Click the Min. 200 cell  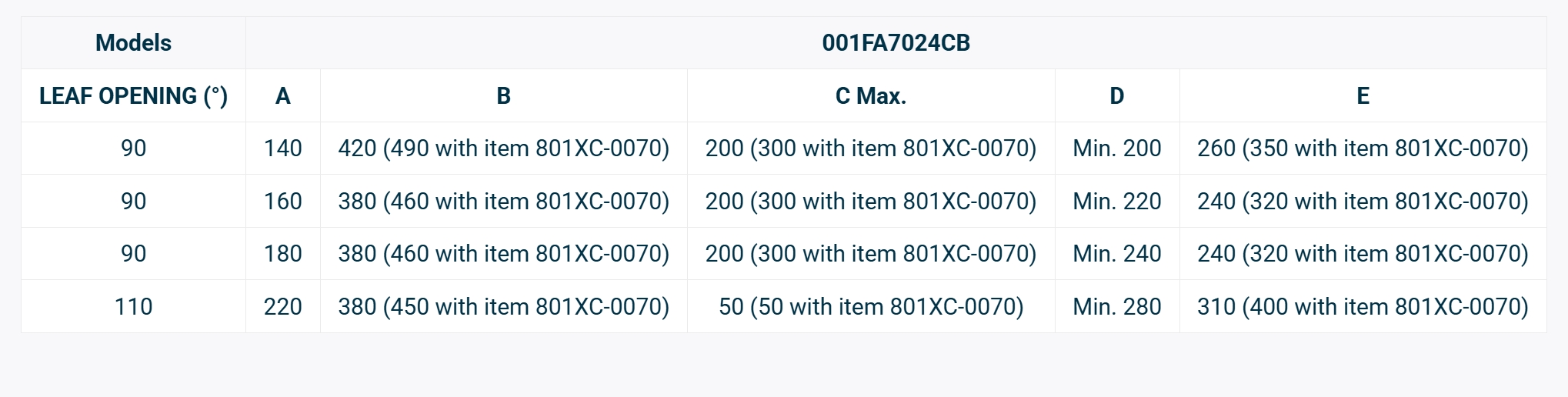pyautogui.click(x=1116, y=148)
